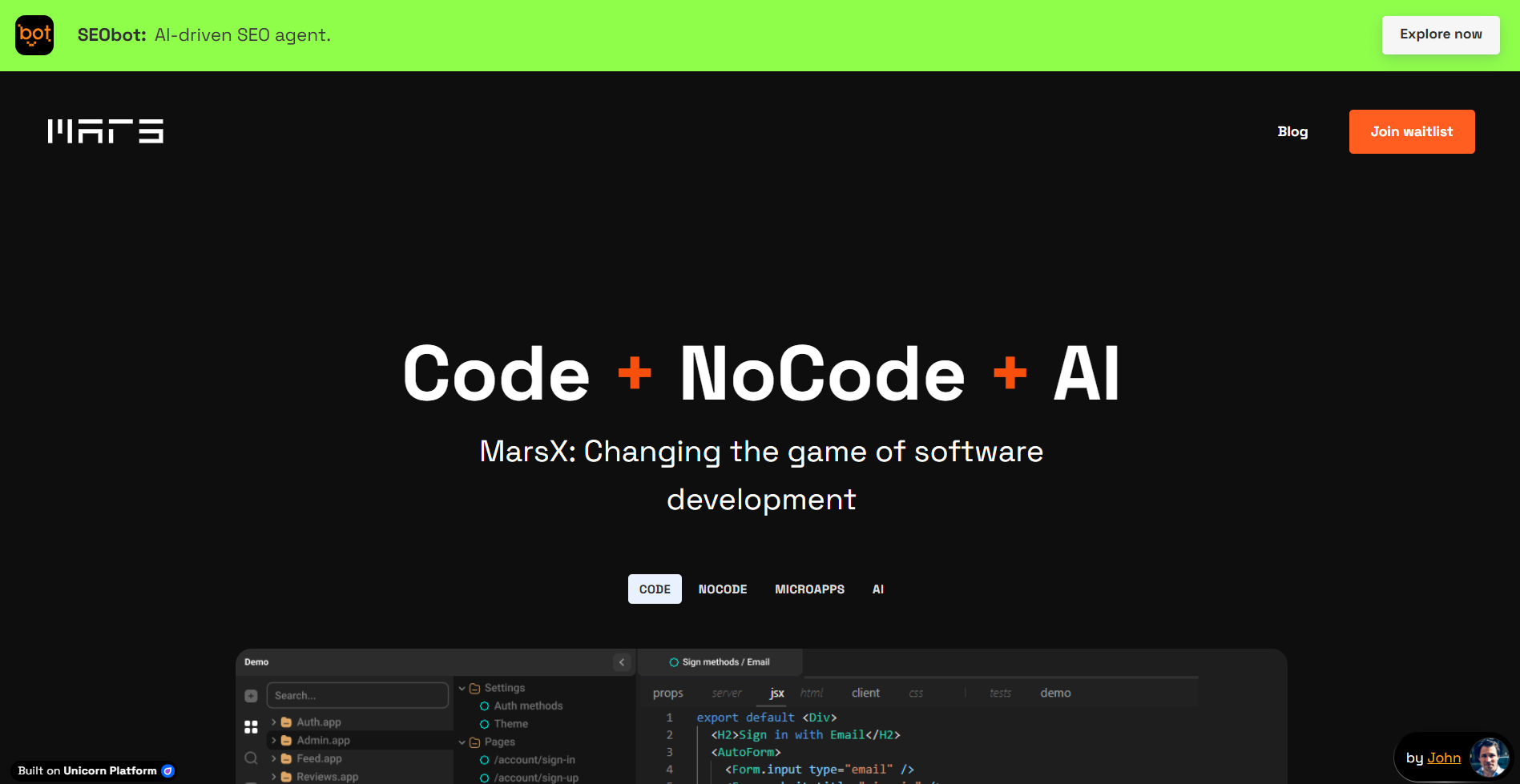Click the circle icon beside /account/sign-up
Screen dimensions: 1520x784
(484, 778)
